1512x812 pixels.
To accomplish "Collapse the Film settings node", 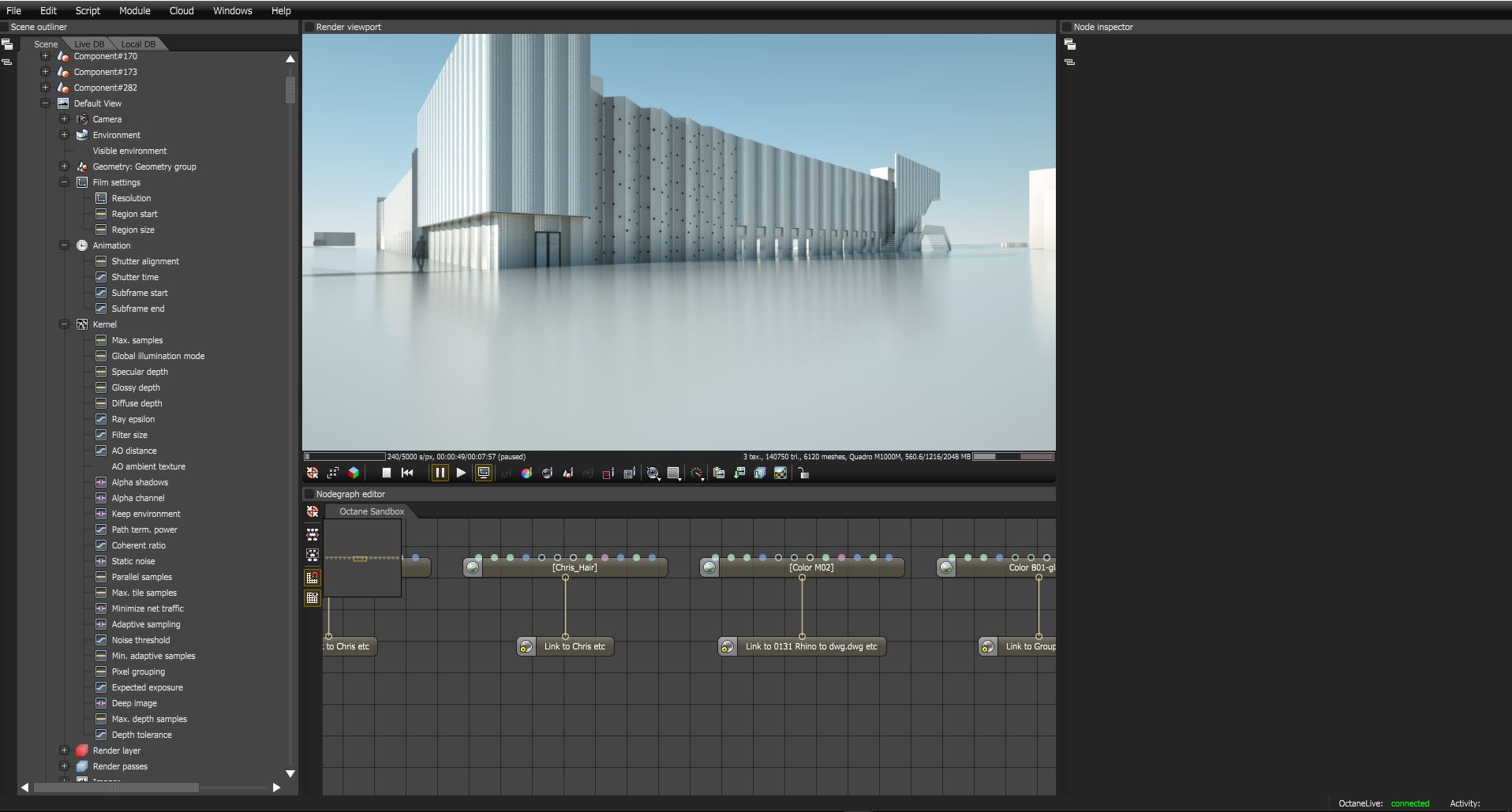I will coord(64,182).
